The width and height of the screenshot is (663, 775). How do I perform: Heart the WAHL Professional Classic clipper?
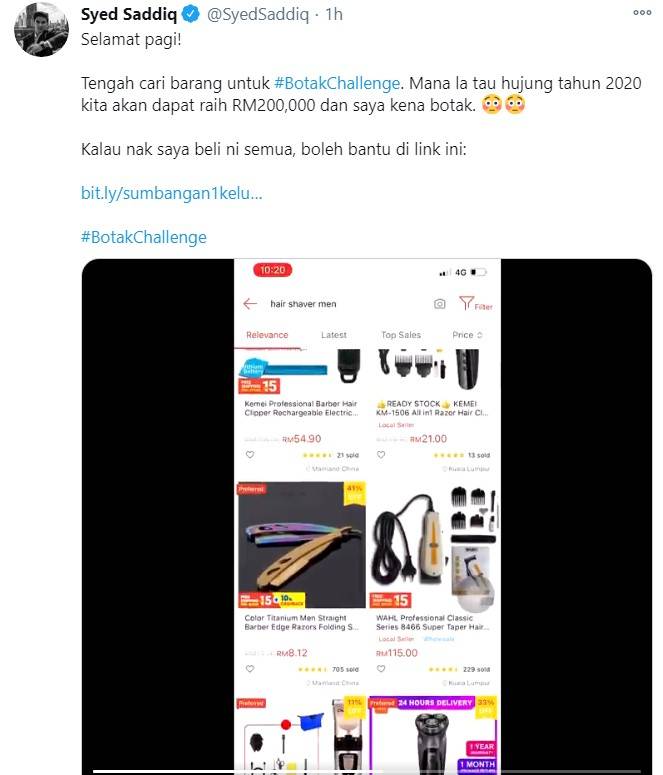coord(381,669)
